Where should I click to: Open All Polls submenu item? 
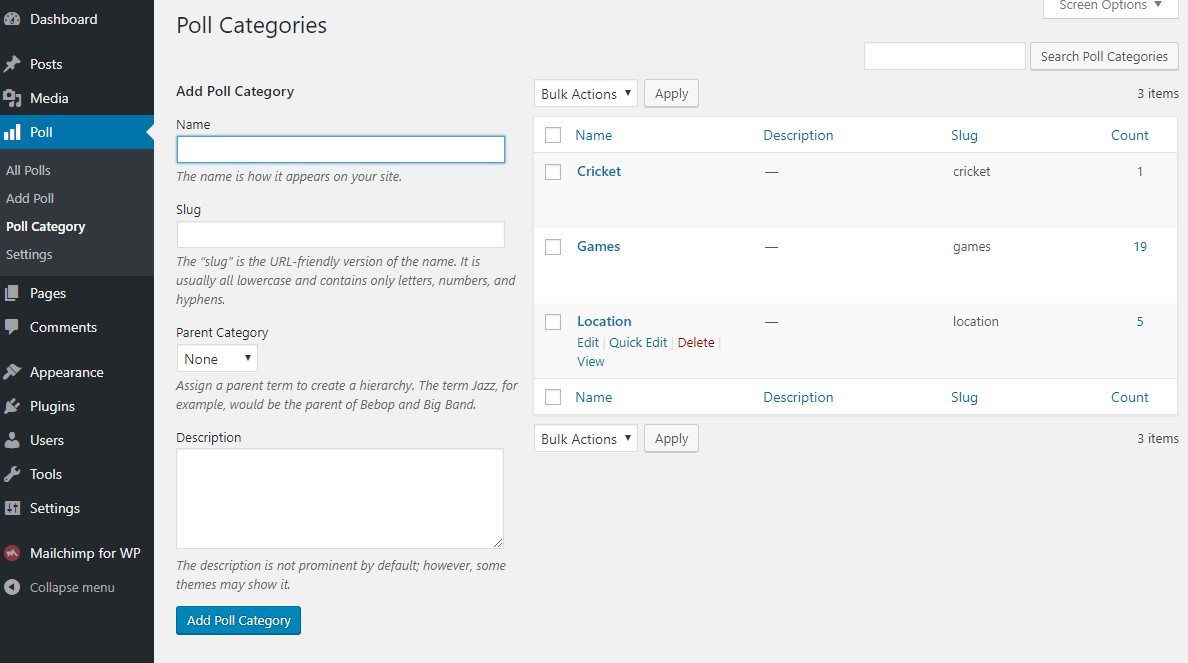click(x=28, y=170)
